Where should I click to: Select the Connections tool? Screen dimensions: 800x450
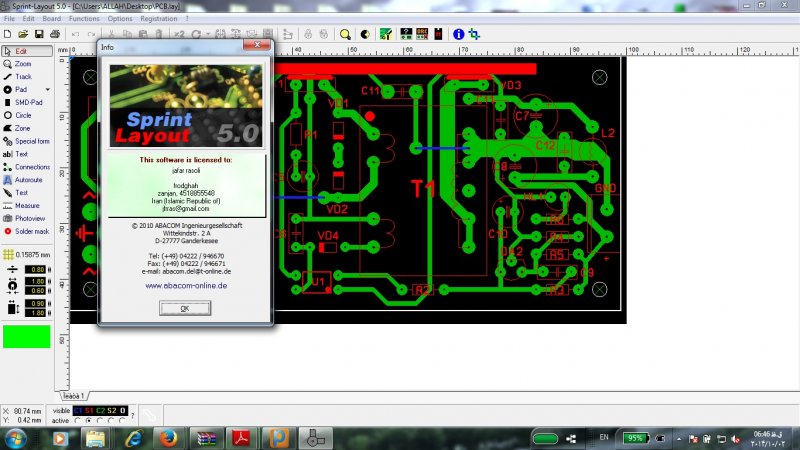click(x=27, y=167)
